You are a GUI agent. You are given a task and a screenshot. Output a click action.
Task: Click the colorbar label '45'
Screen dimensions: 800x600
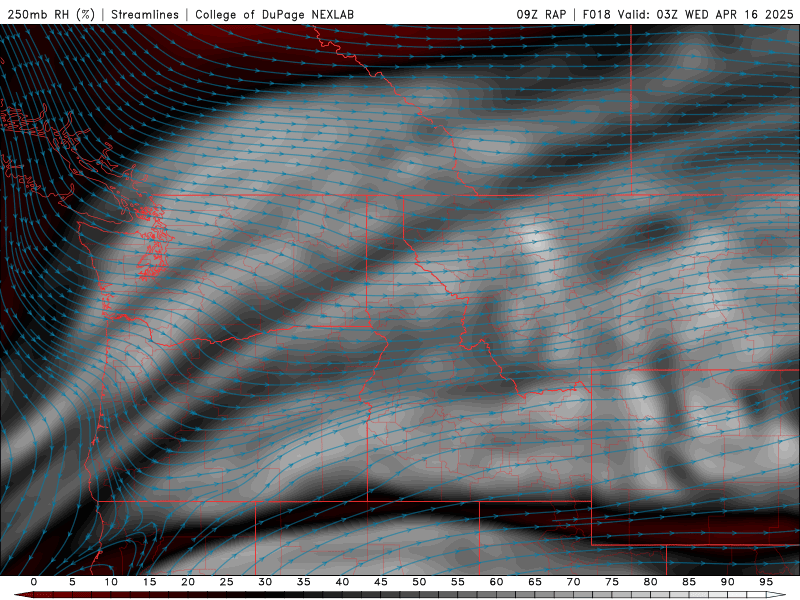click(381, 582)
